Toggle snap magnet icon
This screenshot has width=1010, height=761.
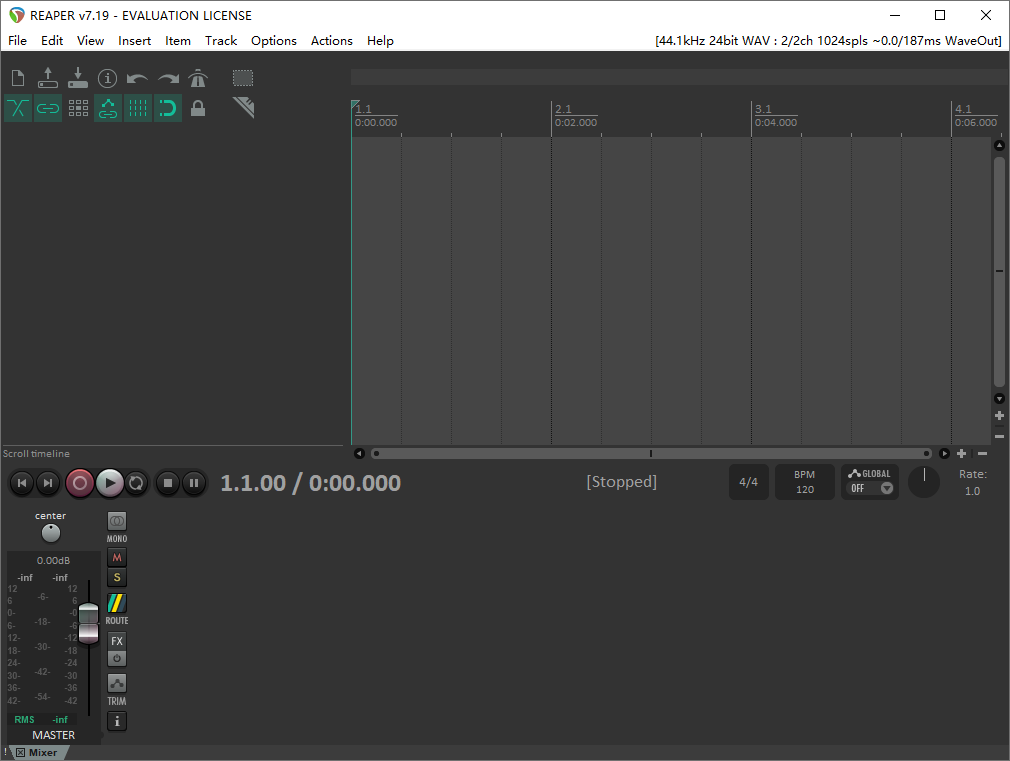[x=168, y=108]
